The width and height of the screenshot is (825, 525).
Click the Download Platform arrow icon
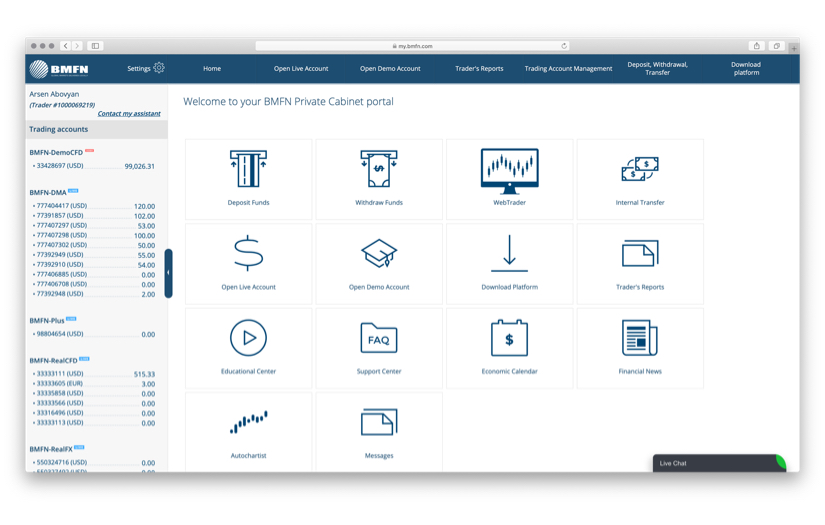tap(509, 253)
